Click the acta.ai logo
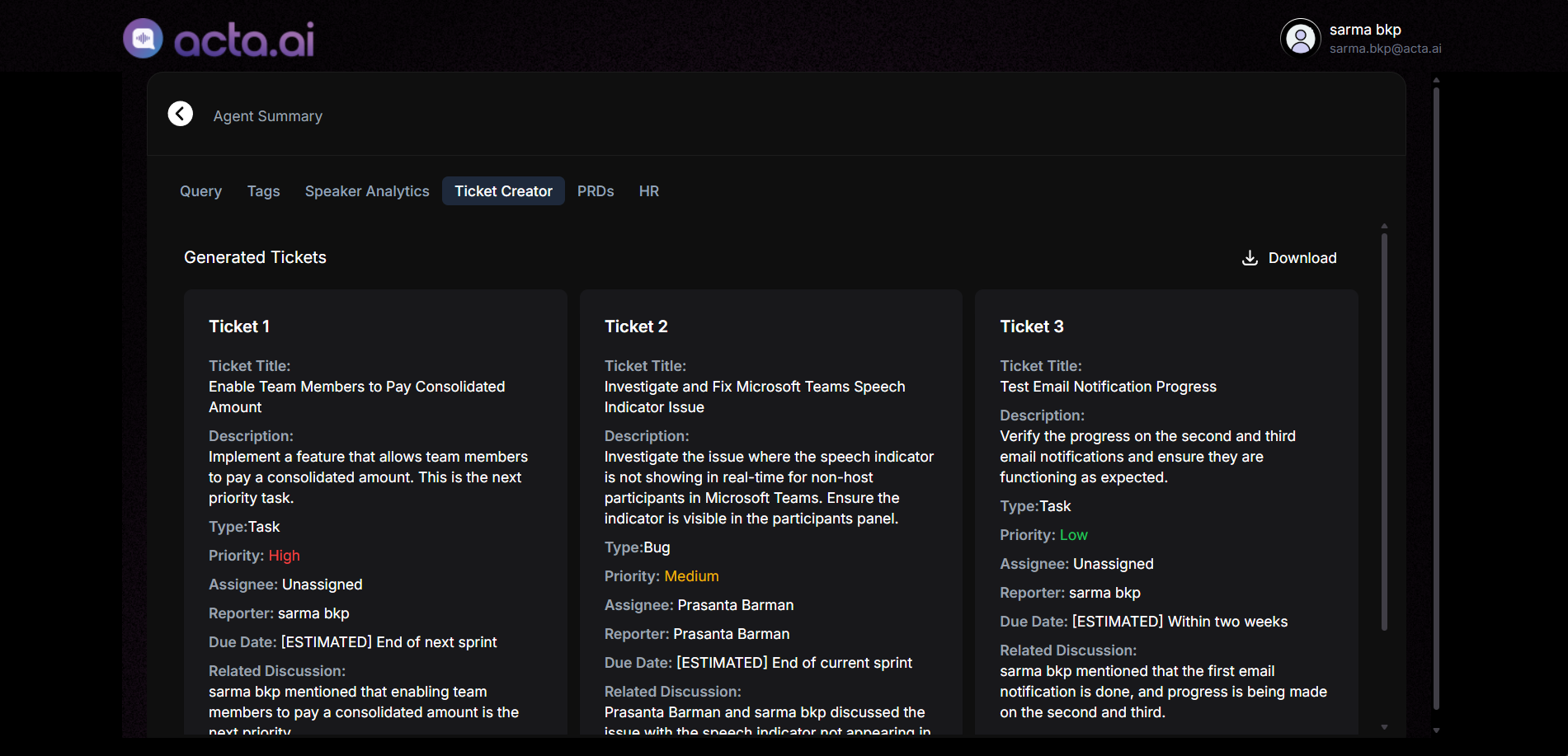 pyautogui.click(x=219, y=37)
